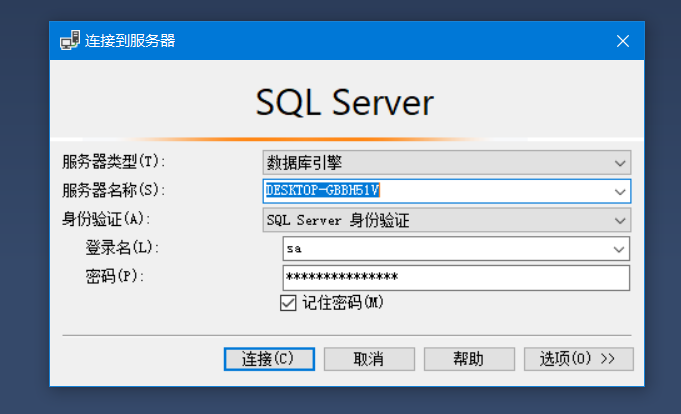This screenshot has width=681, height=414.
Task: Click into the 密码 password field
Action: (456, 278)
